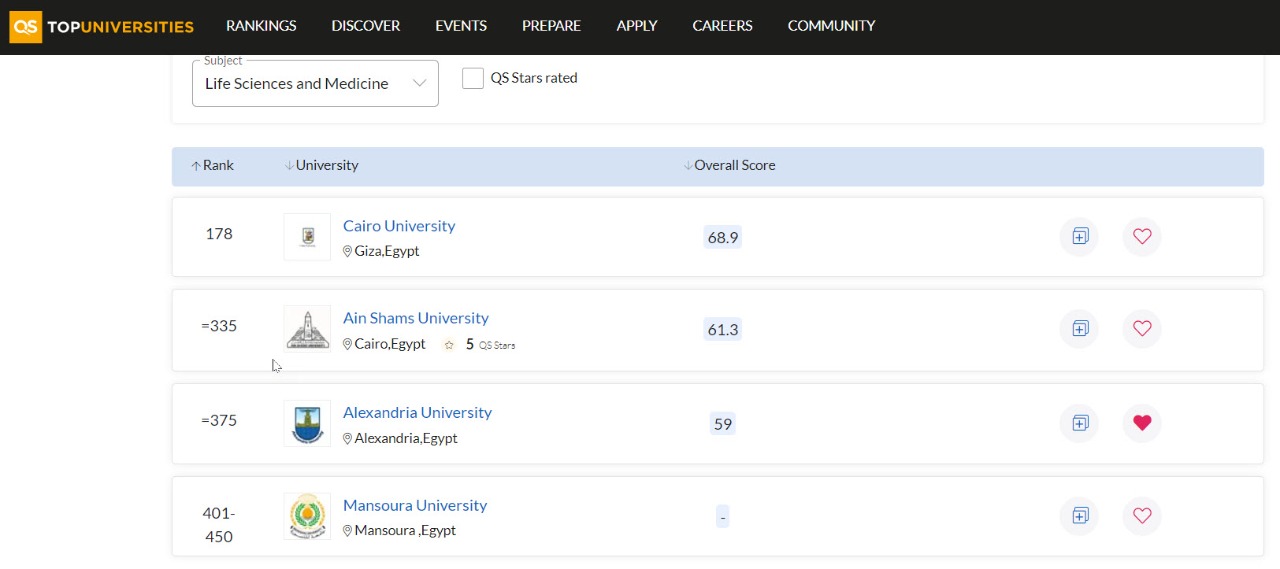Click the QS TopUniversities logo

pos(101,27)
